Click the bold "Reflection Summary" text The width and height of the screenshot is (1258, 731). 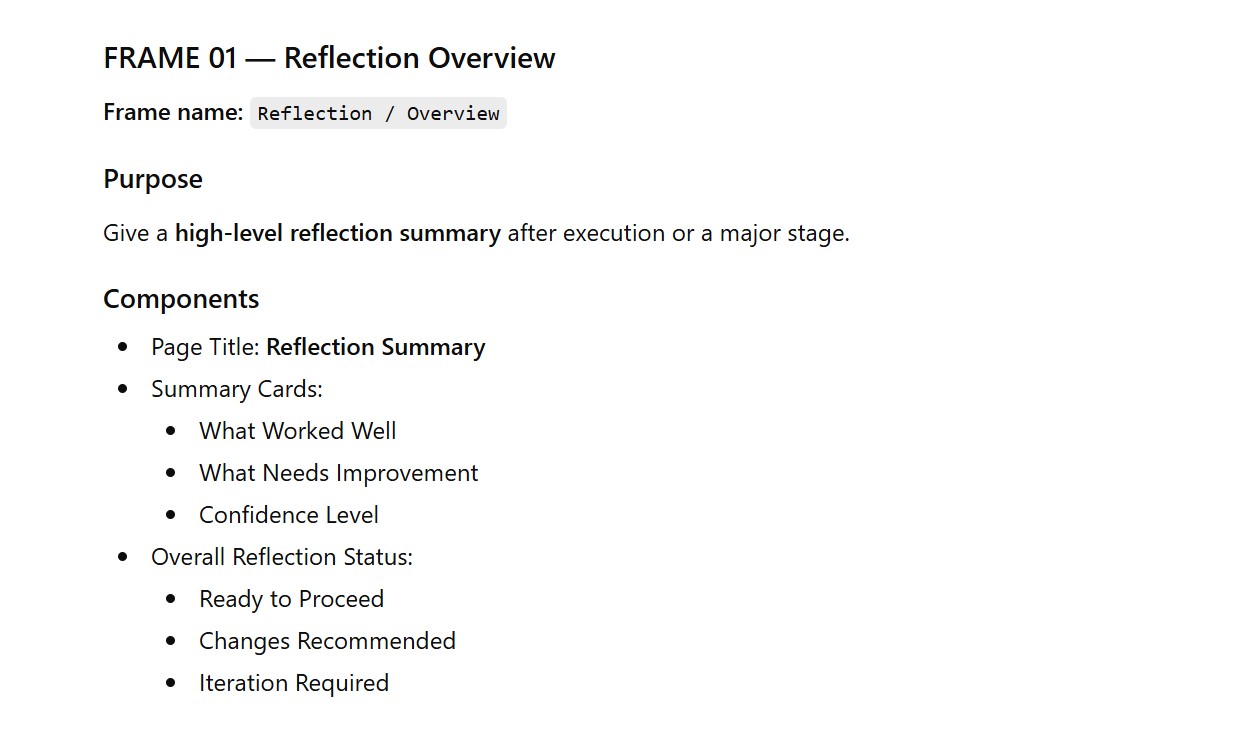coord(375,347)
